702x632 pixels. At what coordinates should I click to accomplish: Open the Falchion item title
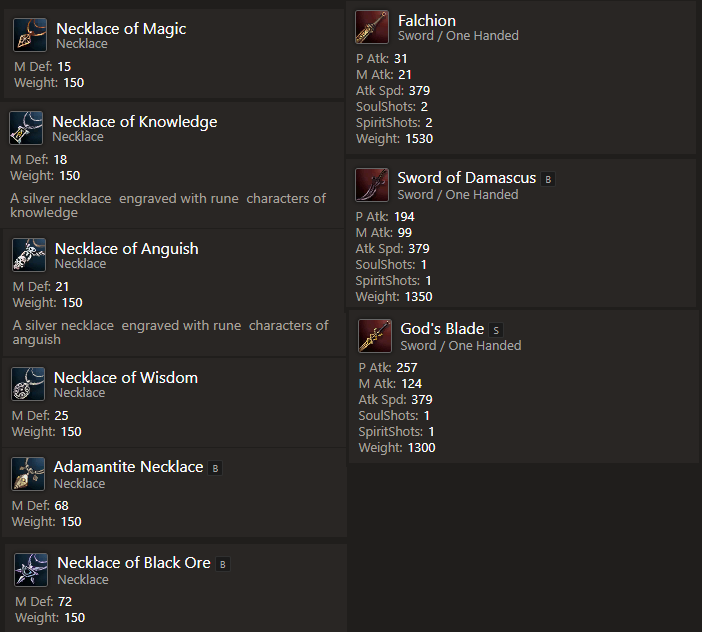pos(427,21)
